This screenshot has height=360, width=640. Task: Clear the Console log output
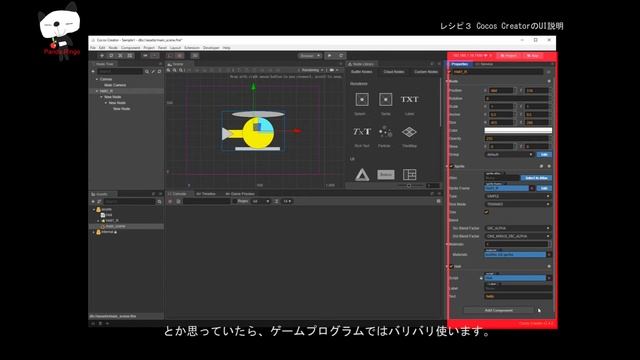(x=170, y=201)
